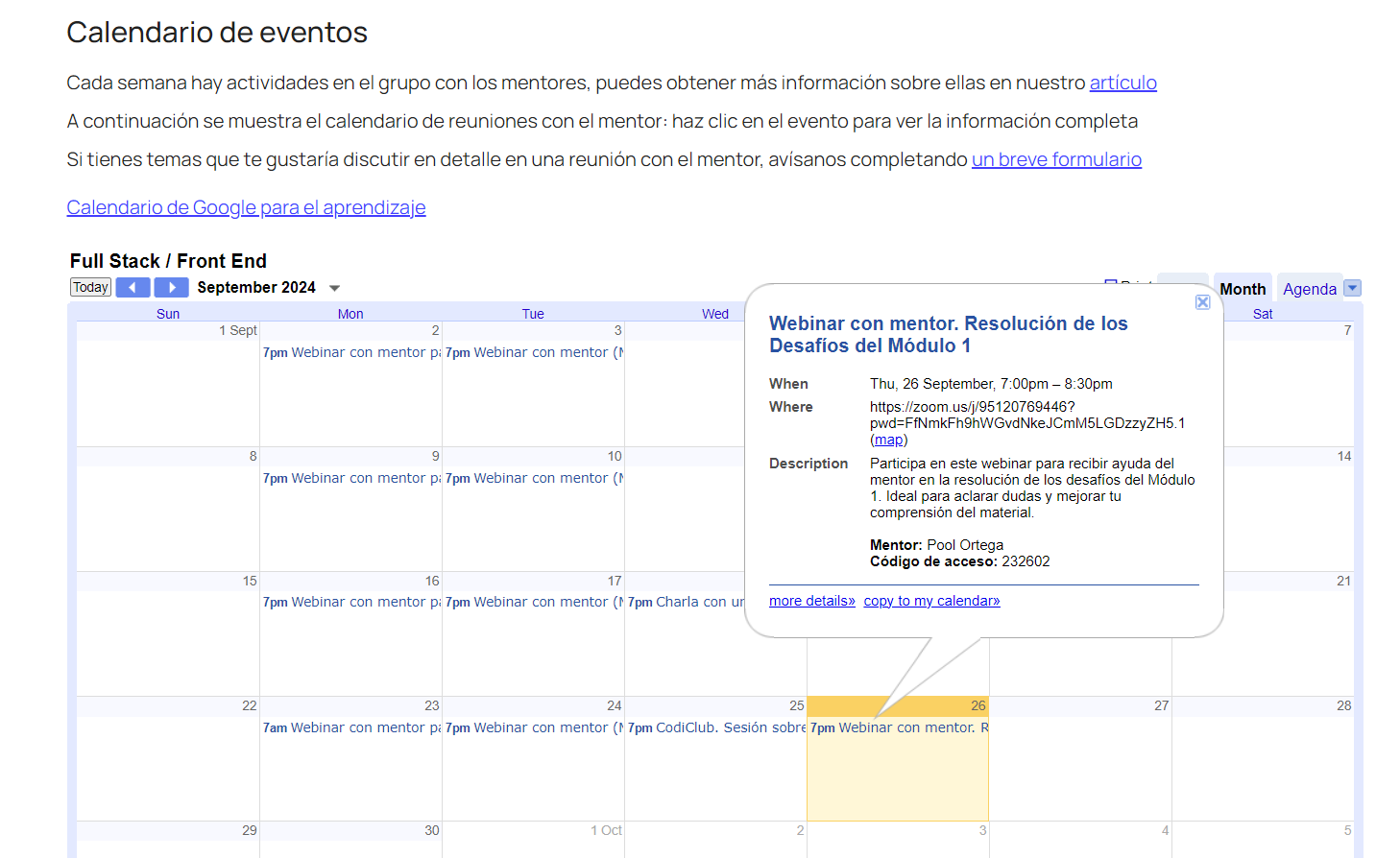Click "more details»" in the popup
The width and height of the screenshot is (1400, 858).
click(x=811, y=600)
